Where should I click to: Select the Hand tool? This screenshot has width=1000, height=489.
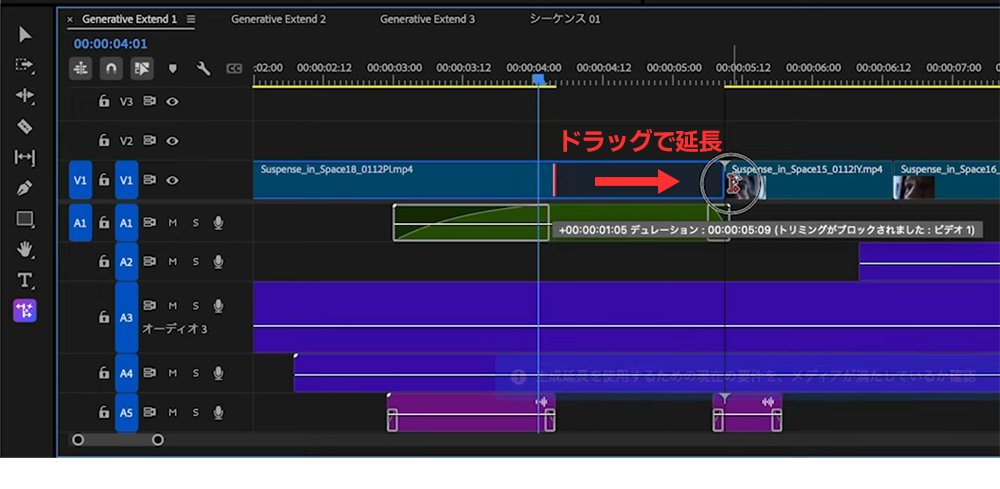click(x=25, y=249)
